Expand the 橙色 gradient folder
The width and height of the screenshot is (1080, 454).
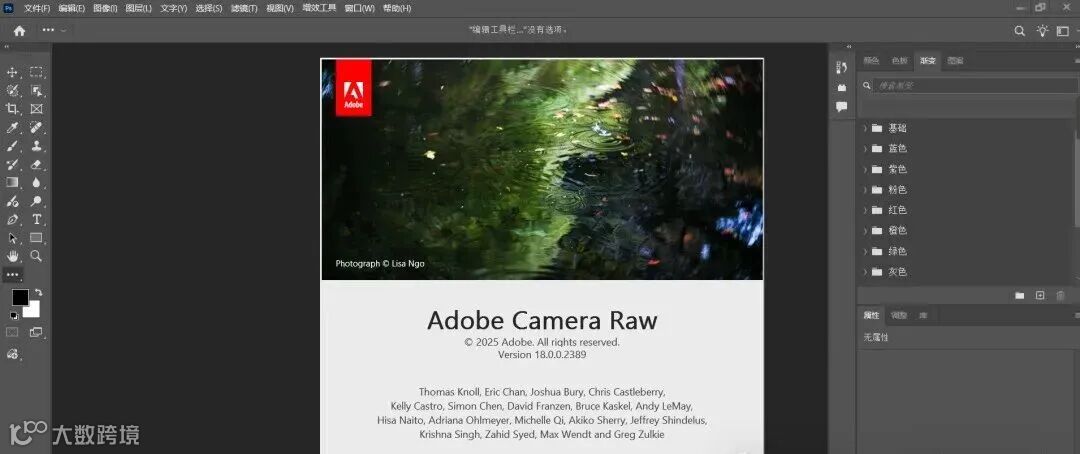(x=865, y=231)
